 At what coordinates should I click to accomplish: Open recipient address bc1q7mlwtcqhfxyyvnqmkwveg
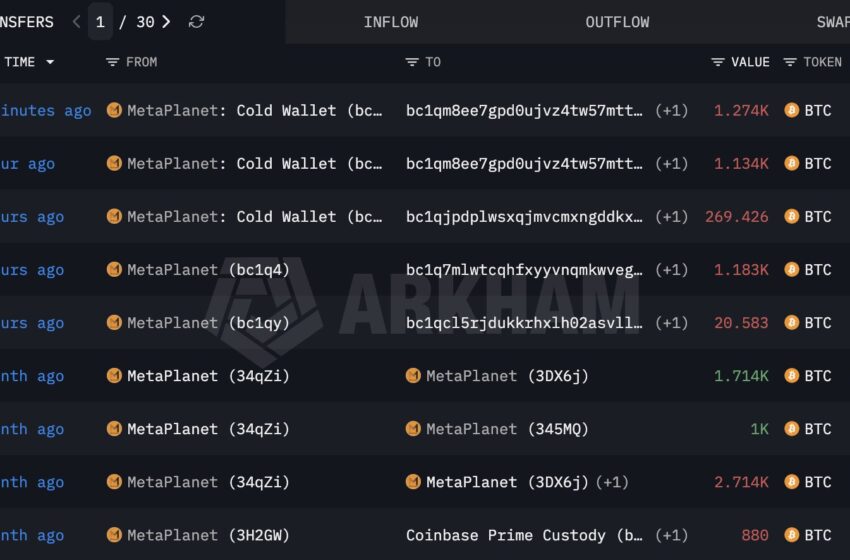[524, 270]
